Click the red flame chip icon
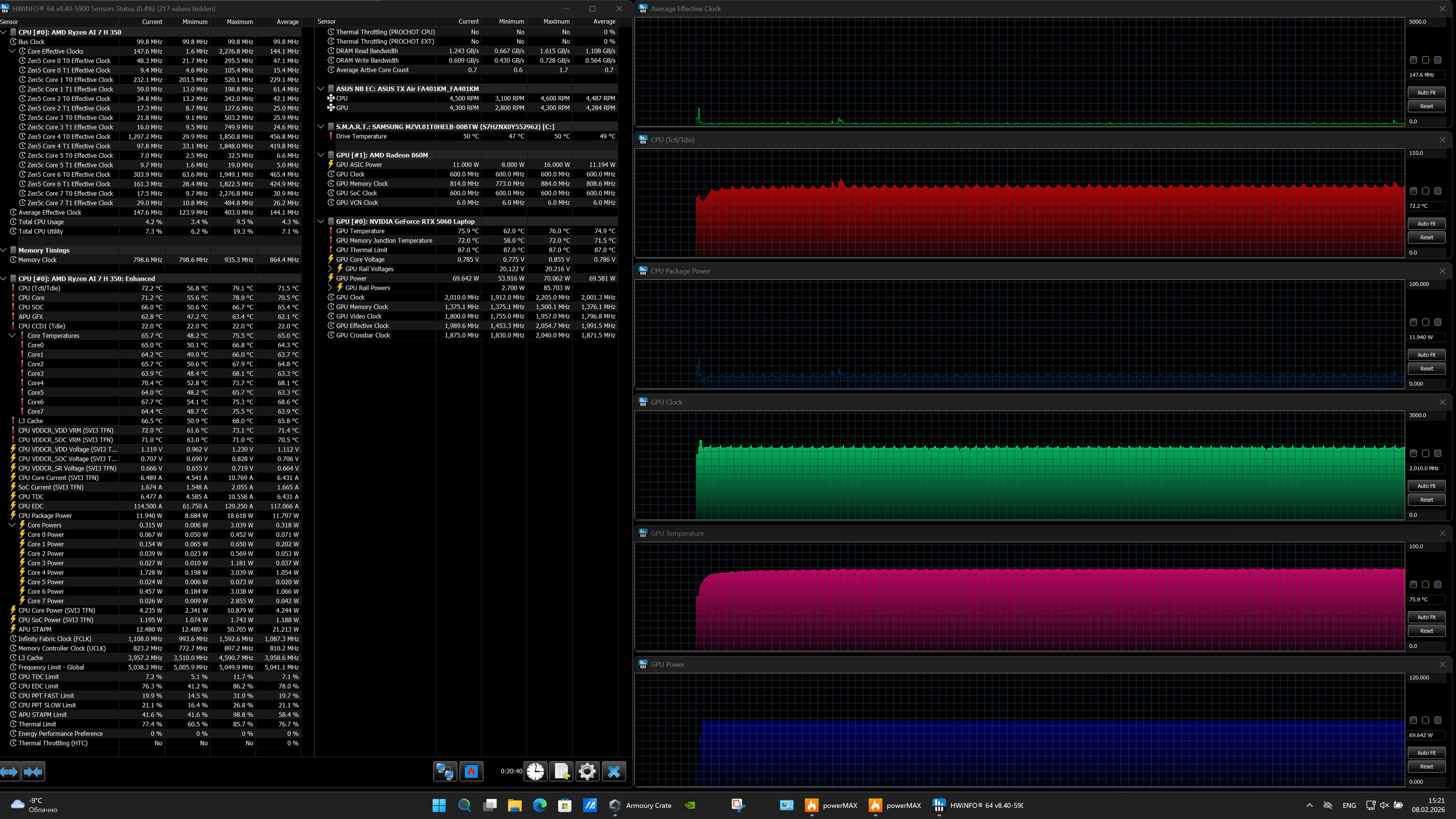Viewport: 1456px width, 819px height. tap(471, 771)
